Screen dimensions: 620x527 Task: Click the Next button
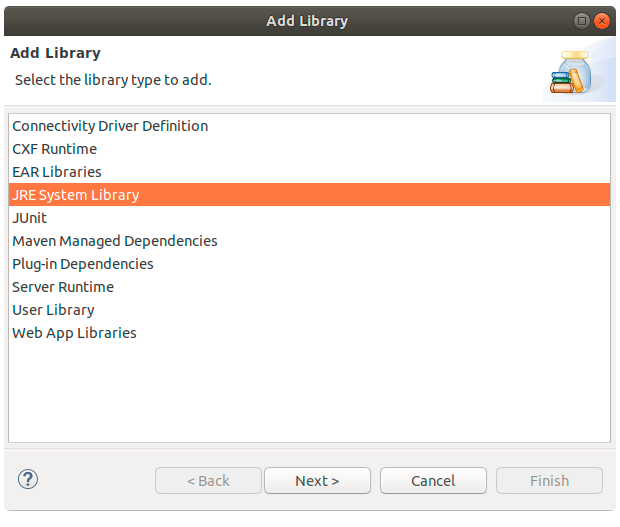(318, 481)
